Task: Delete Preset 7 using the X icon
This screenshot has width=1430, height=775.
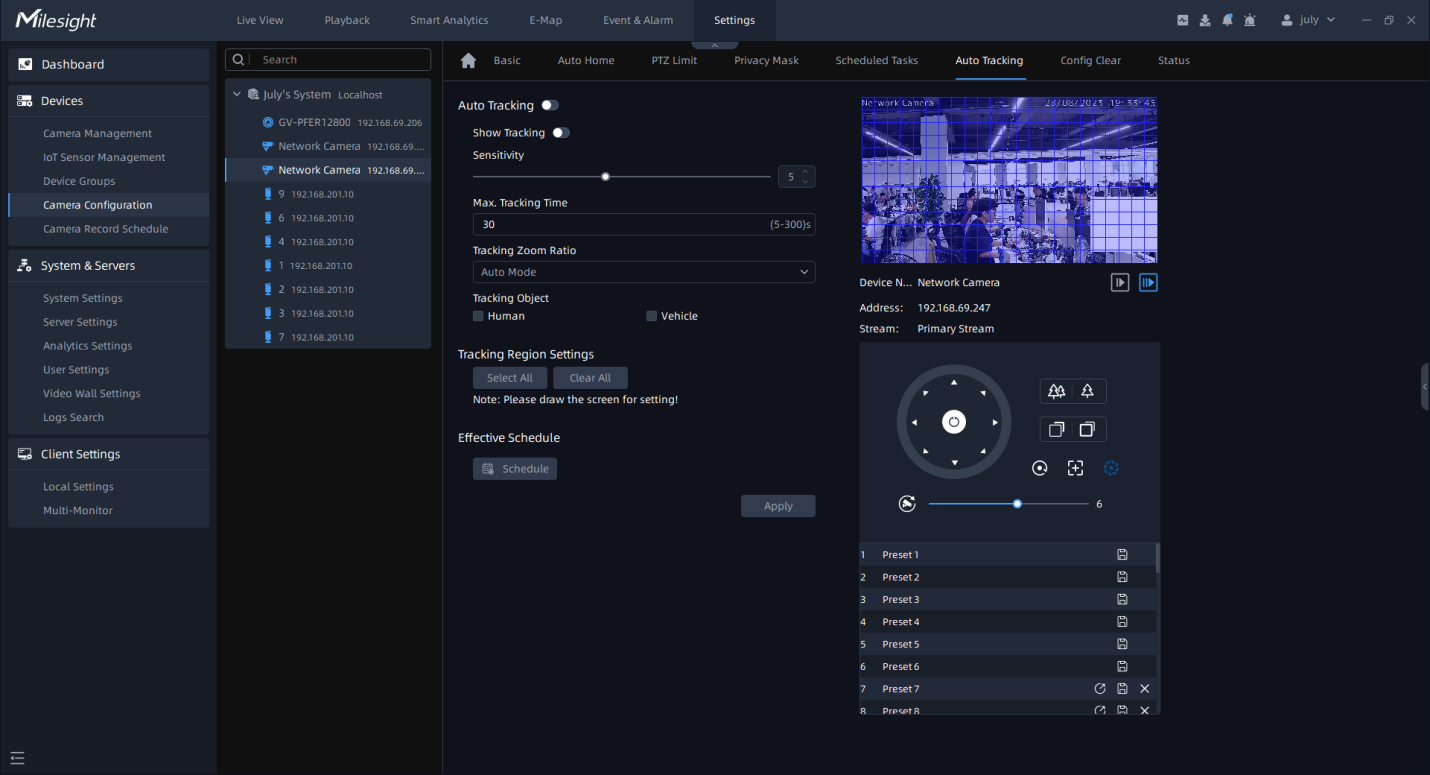Action: click(1145, 689)
